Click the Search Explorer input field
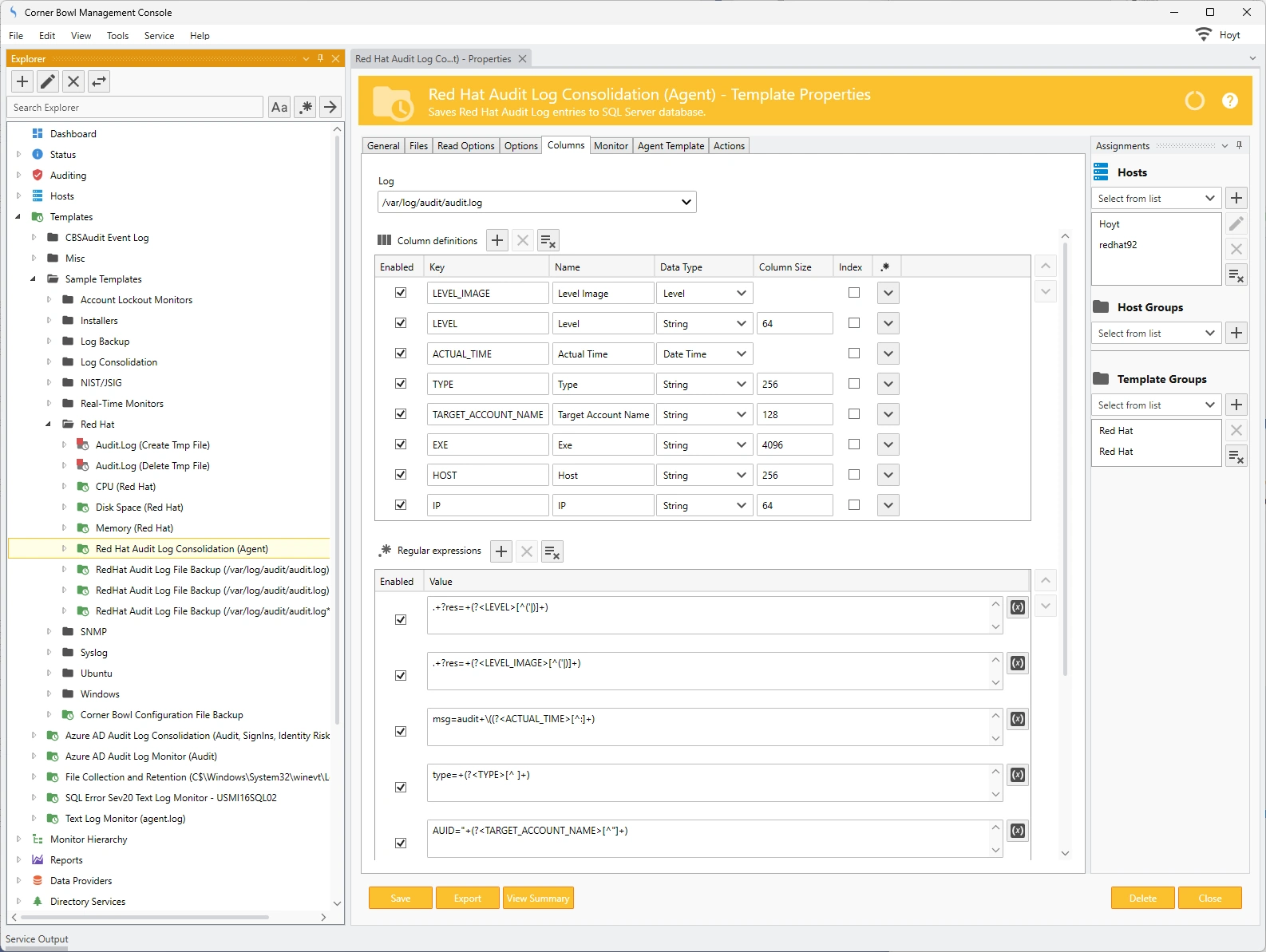 136,108
